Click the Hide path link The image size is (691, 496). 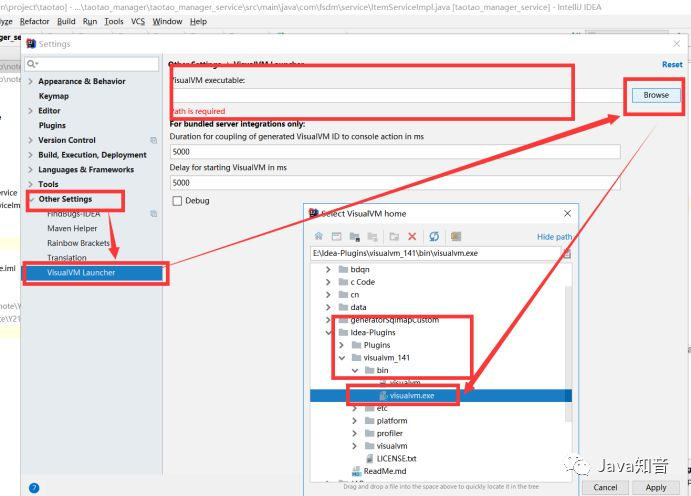pos(554,237)
